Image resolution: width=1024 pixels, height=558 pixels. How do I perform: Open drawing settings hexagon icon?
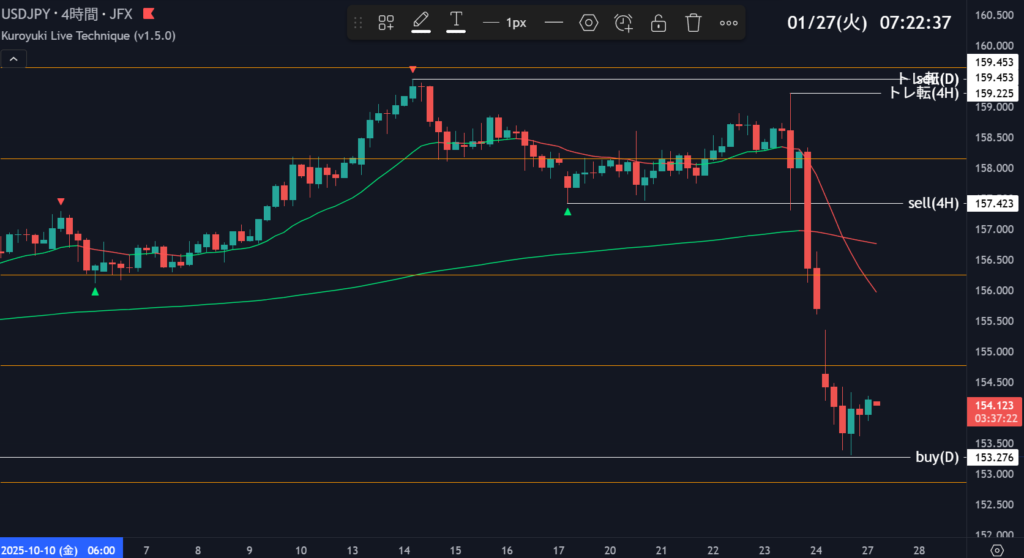click(589, 22)
